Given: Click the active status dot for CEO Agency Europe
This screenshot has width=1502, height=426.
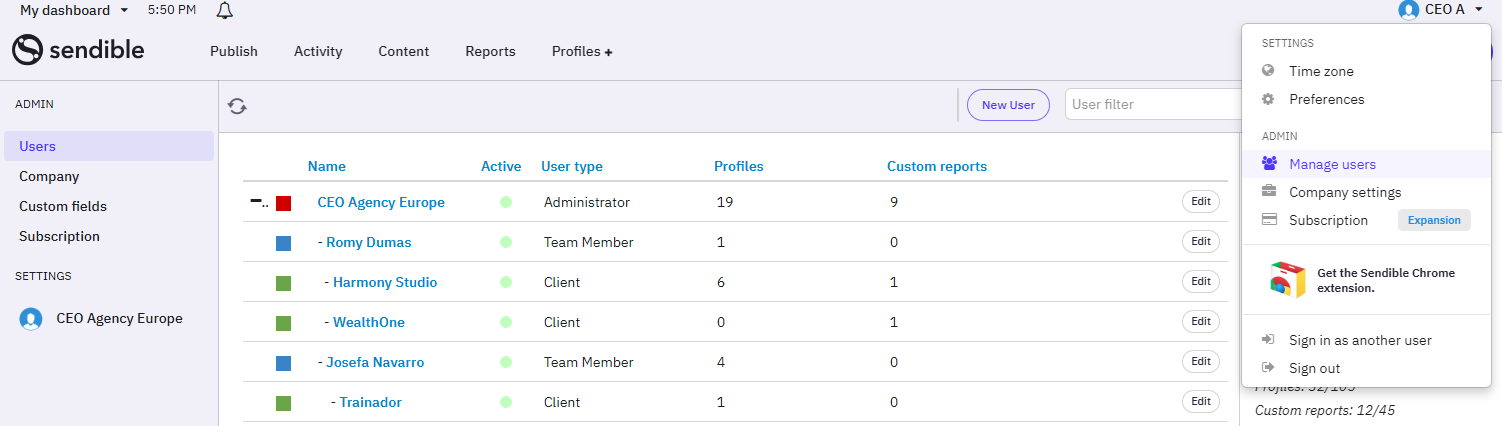Looking at the screenshot, I should 506,202.
